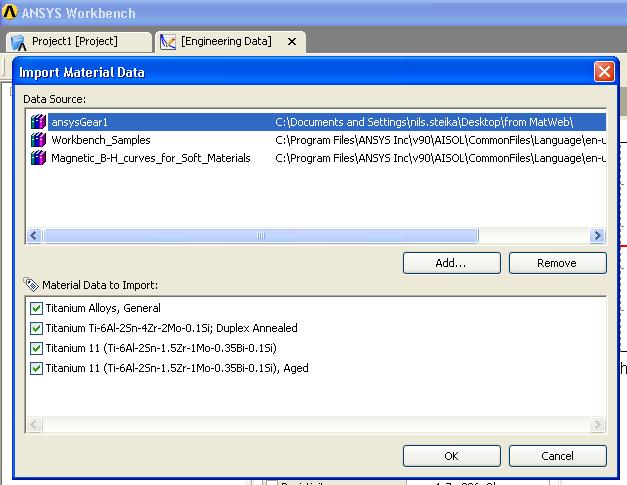Click Data Source scrollbar right arrow

tap(597, 236)
